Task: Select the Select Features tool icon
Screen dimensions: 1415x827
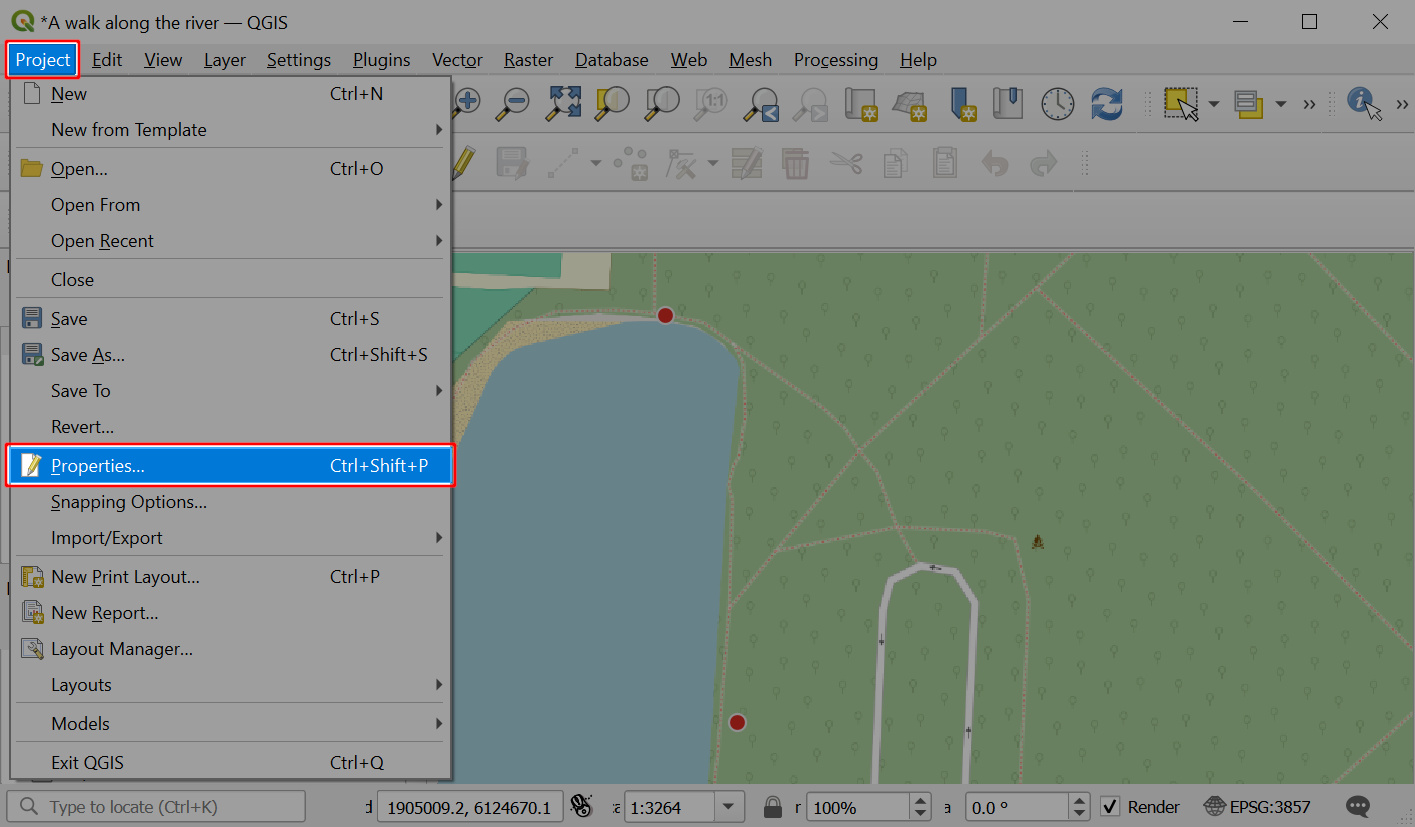Action: (1182, 103)
